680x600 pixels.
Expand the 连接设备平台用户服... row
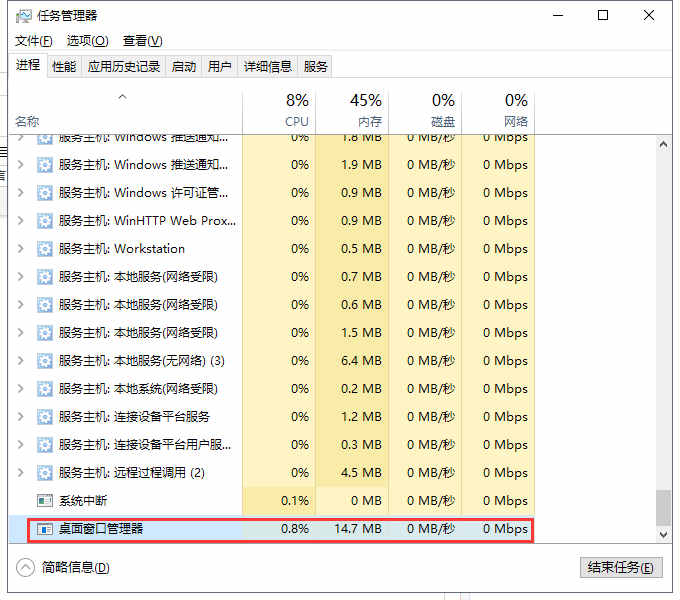20,444
